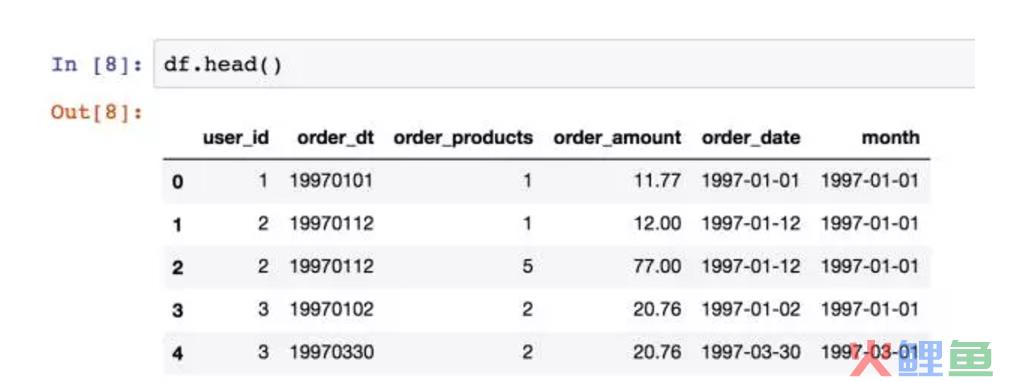1017x382 pixels.
Task: Select the Out[8] output prompt
Action: 97,112
